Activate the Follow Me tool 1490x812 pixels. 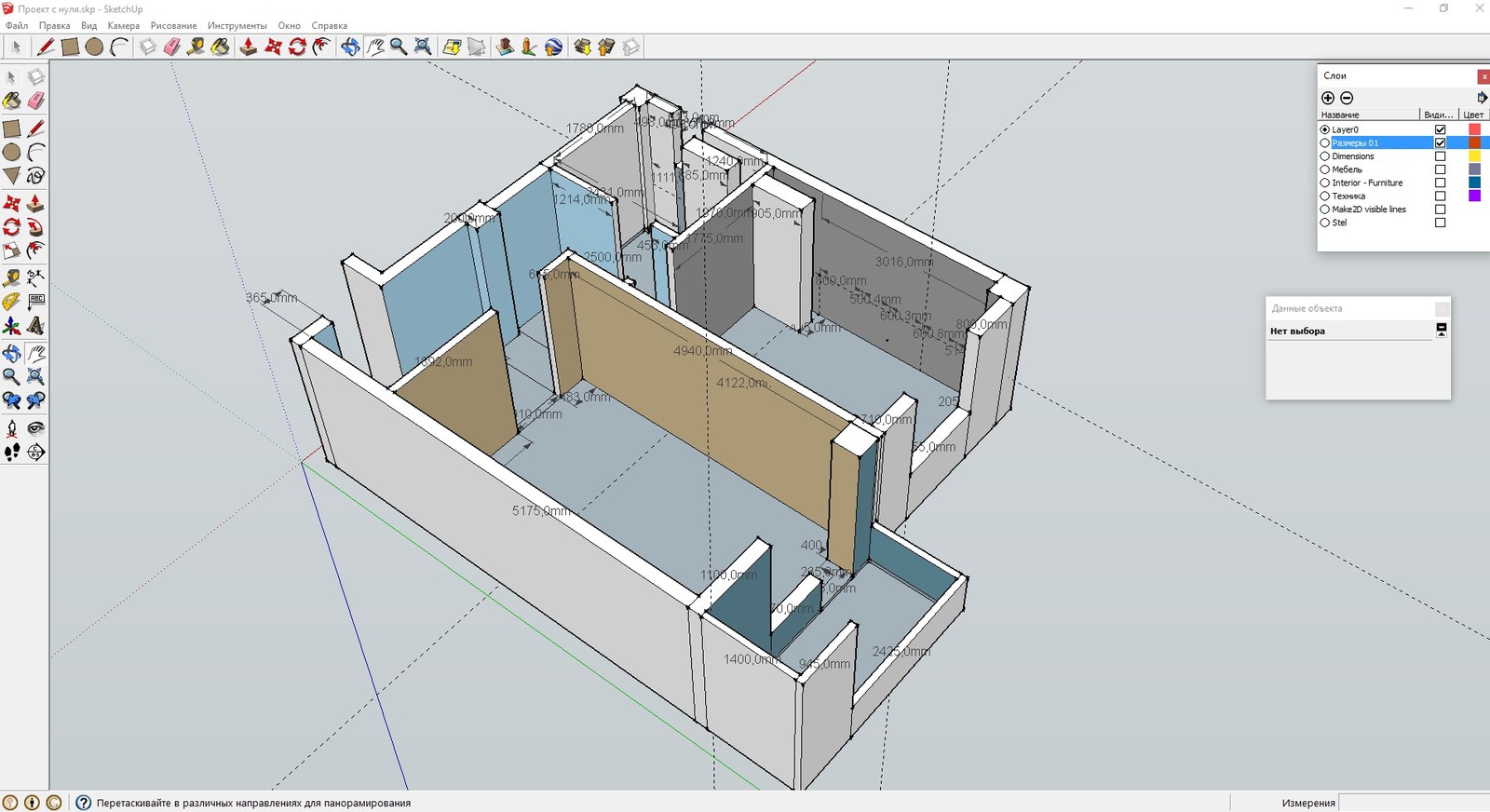[35, 226]
